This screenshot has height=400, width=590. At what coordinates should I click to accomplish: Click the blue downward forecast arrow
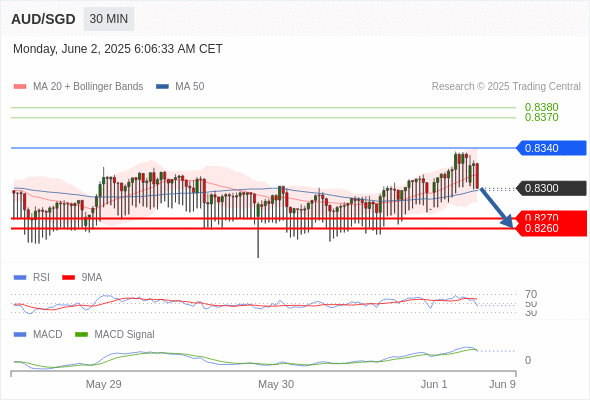[x=496, y=208]
